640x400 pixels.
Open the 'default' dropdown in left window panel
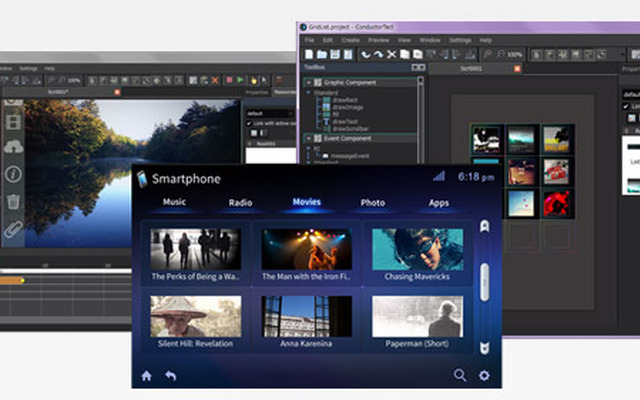point(270,113)
